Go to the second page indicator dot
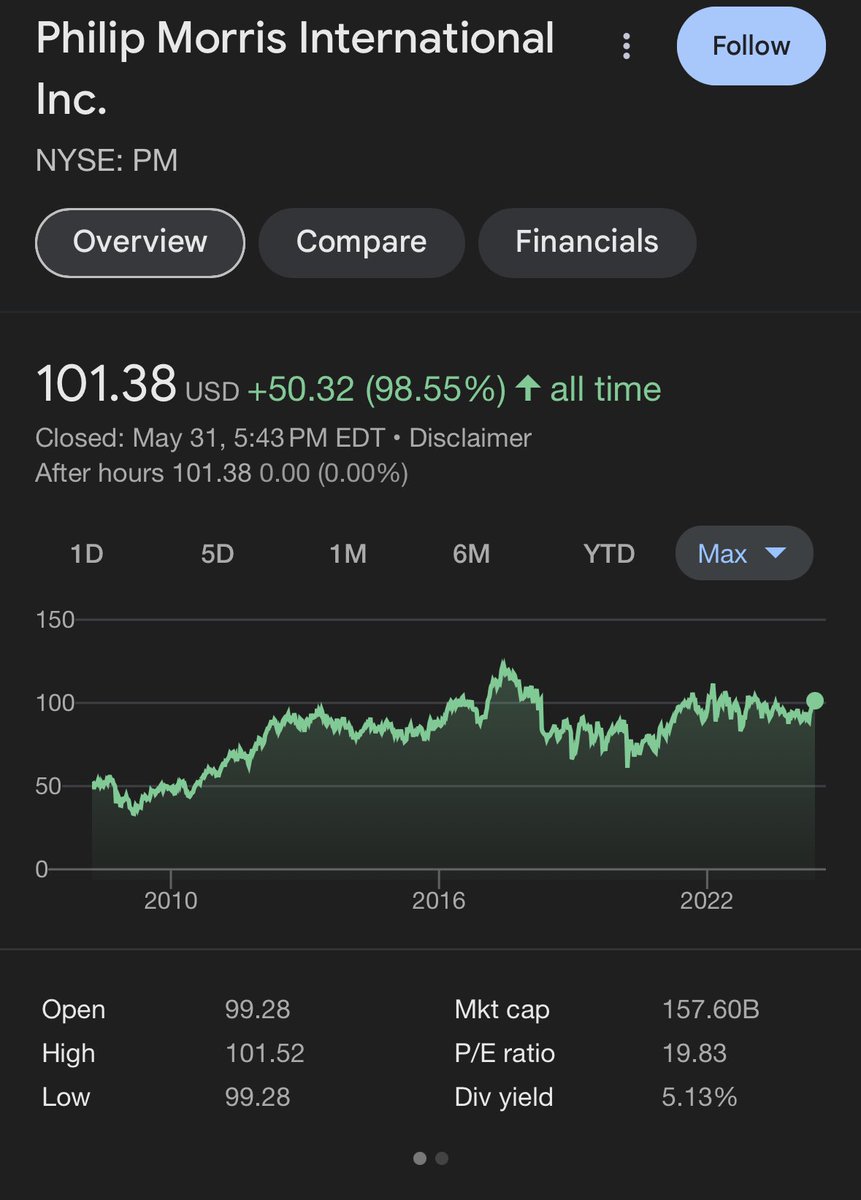The image size is (861, 1200). [x=442, y=1158]
